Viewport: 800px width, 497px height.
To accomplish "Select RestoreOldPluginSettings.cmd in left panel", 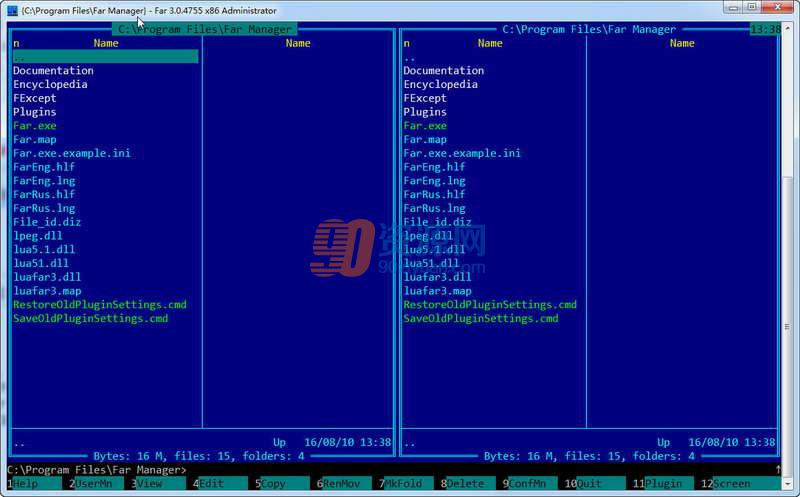I will pos(100,305).
